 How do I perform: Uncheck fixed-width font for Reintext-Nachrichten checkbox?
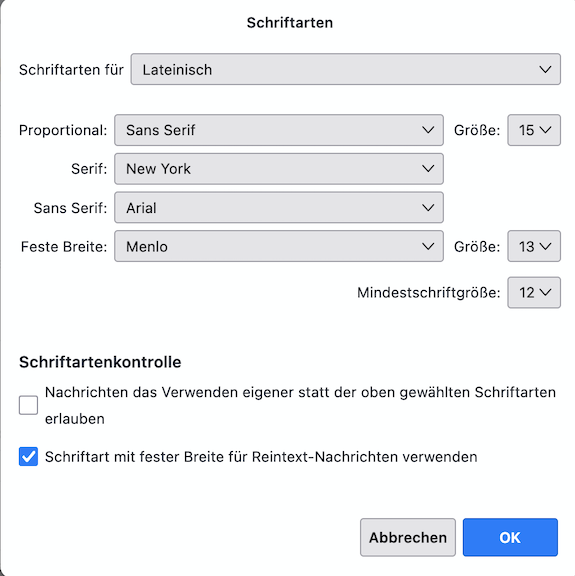tap(28, 457)
